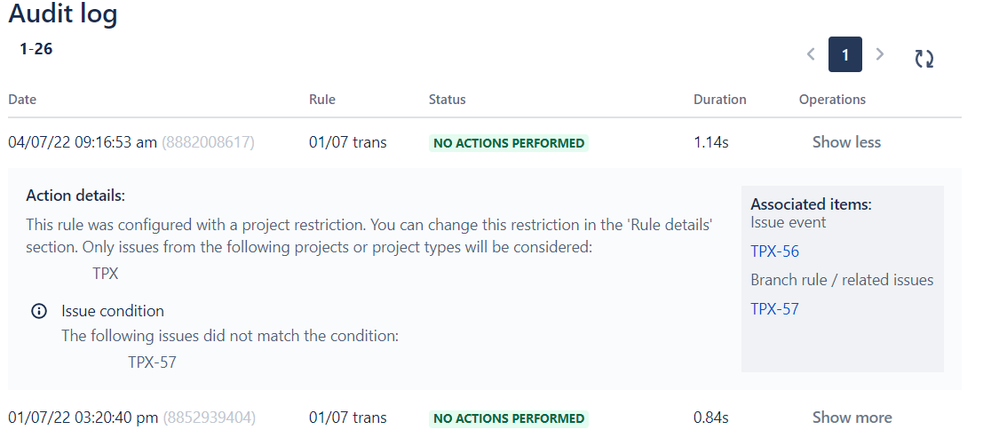Go to previous page arrow
The image size is (999, 447).
pos(811,54)
